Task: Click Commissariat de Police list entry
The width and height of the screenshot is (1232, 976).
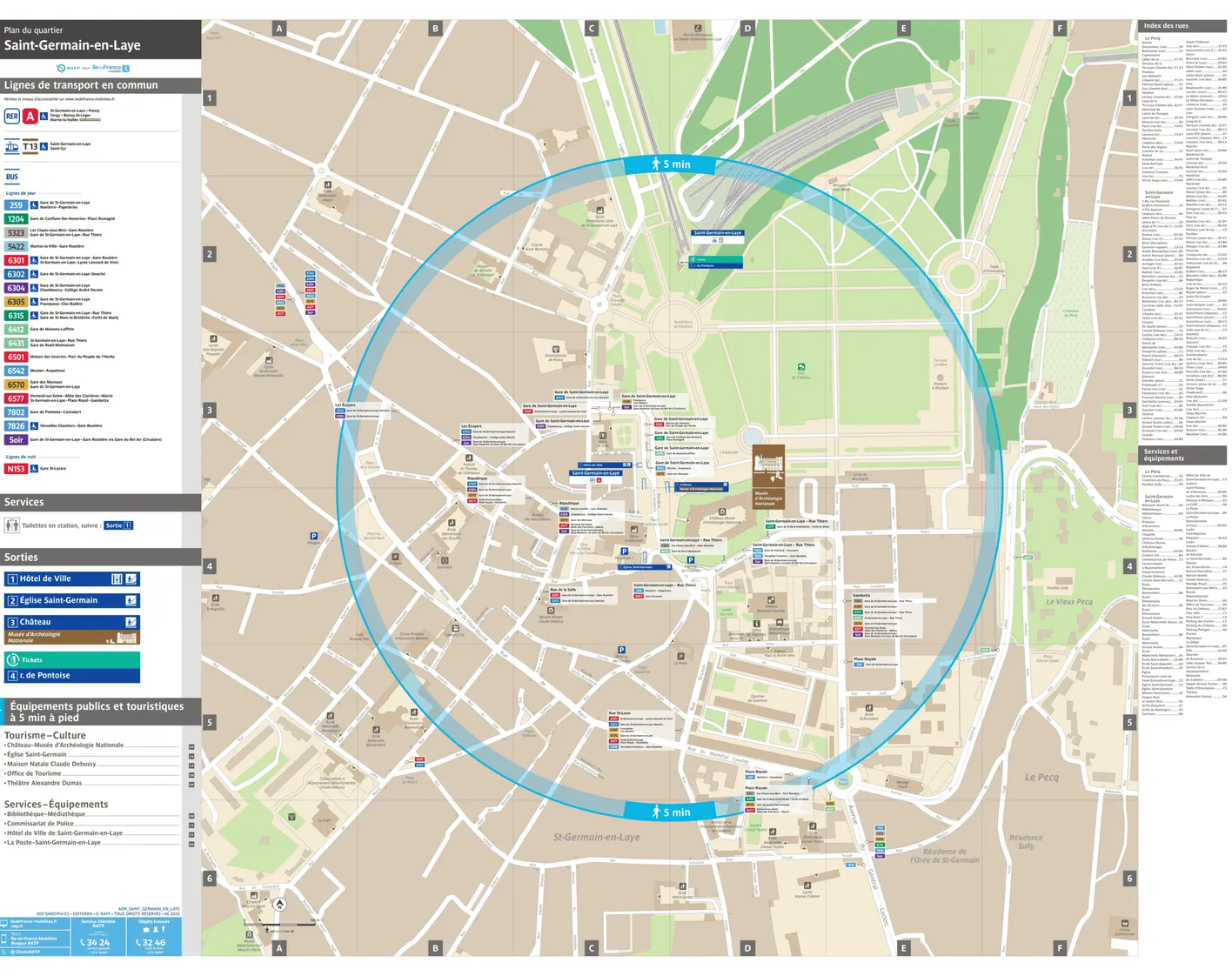Action: coord(39,824)
